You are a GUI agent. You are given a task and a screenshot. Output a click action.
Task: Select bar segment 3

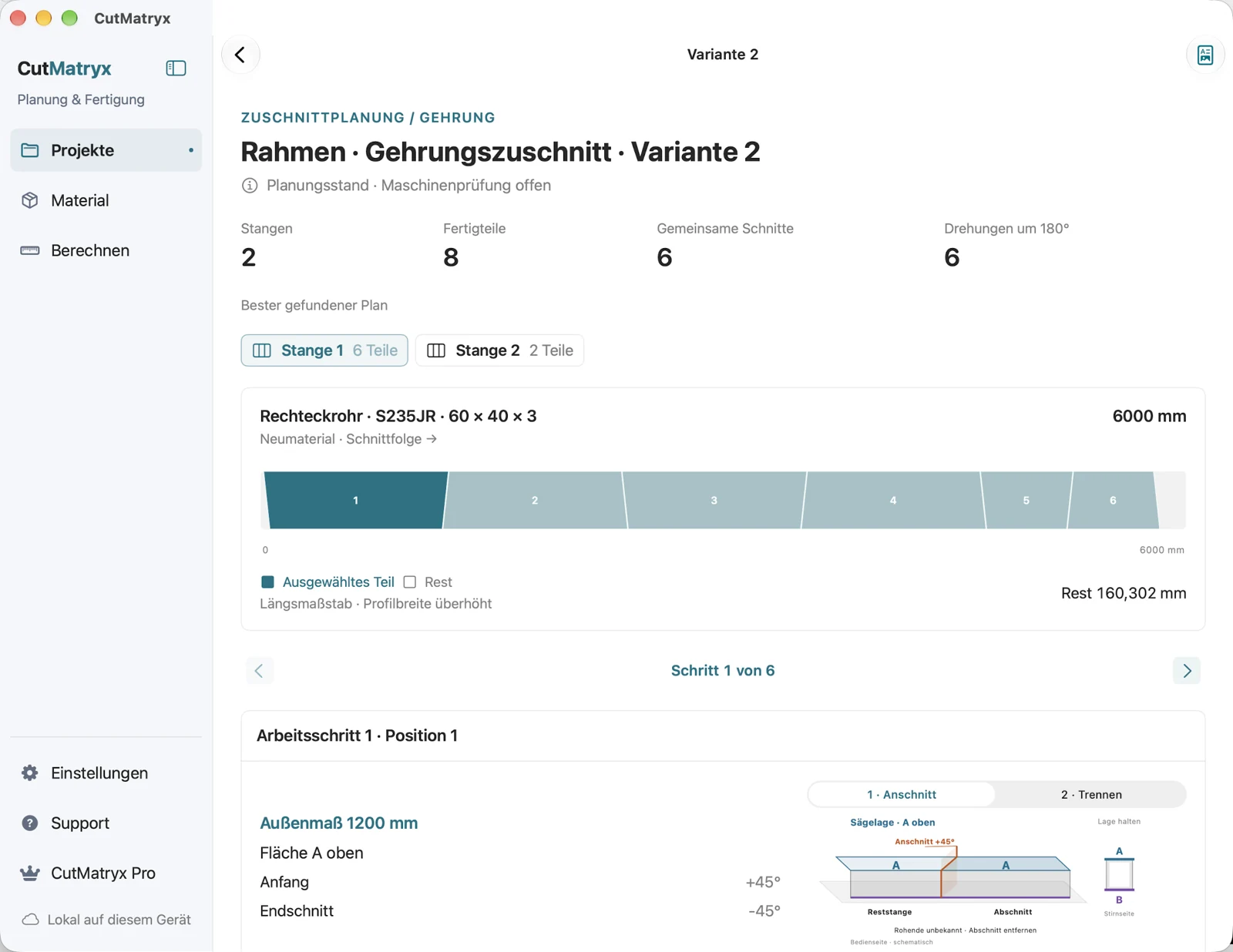714,500
